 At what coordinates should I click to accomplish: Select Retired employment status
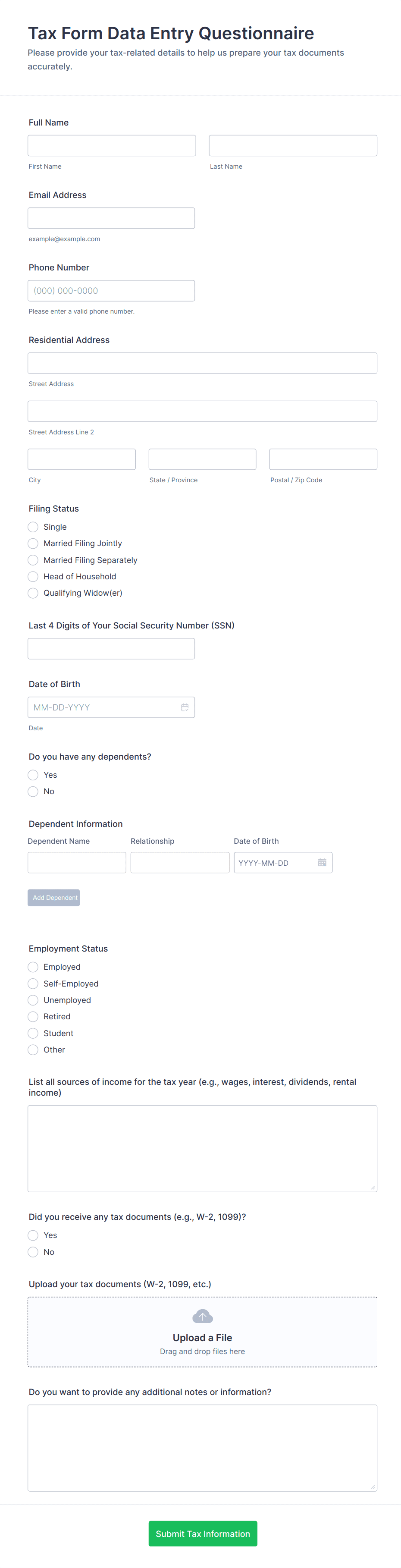pos(34,1017)
